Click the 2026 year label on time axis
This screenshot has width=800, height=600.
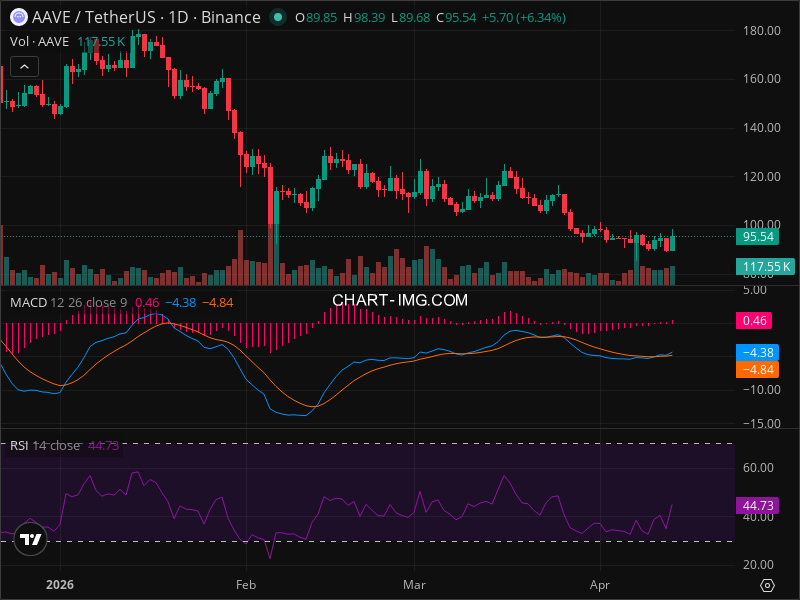pos(60,585)
